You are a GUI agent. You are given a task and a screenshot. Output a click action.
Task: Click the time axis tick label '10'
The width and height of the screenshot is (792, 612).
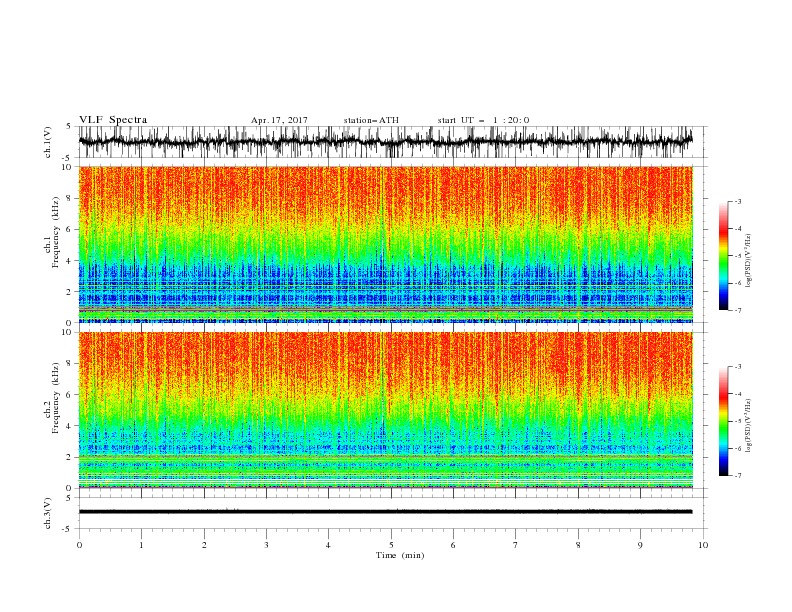(x=703, y=545)
